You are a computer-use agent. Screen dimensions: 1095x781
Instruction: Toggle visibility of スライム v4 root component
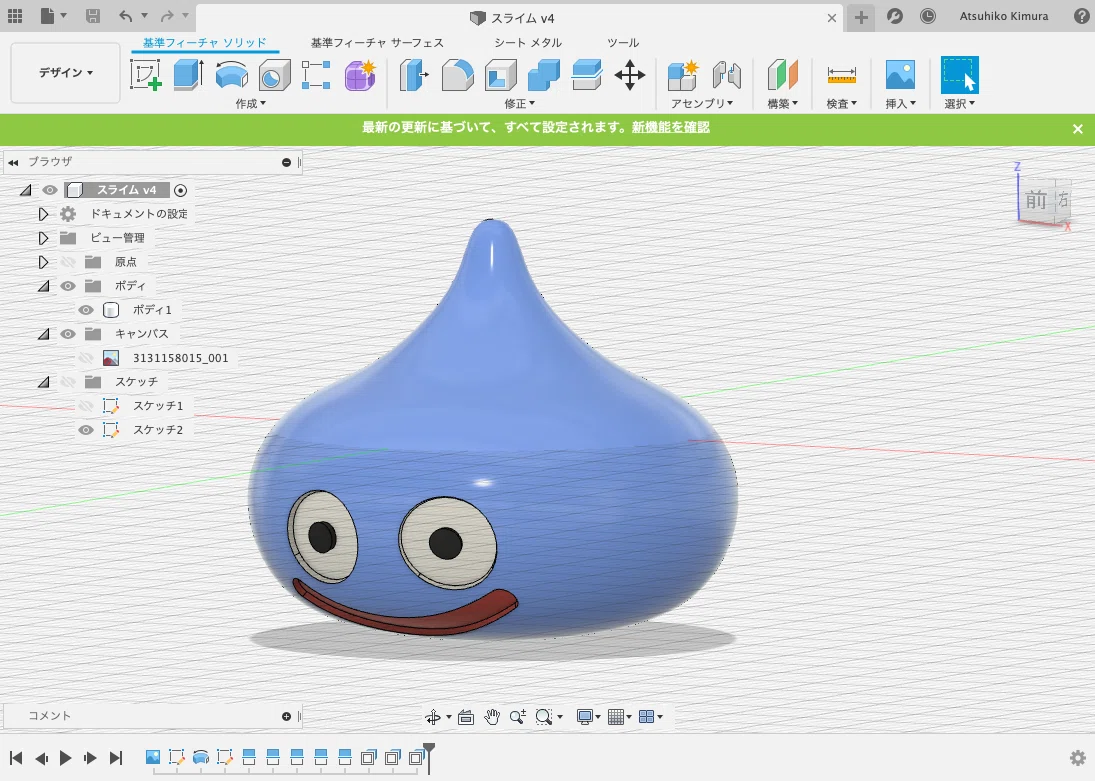click(x=50, y=190)
